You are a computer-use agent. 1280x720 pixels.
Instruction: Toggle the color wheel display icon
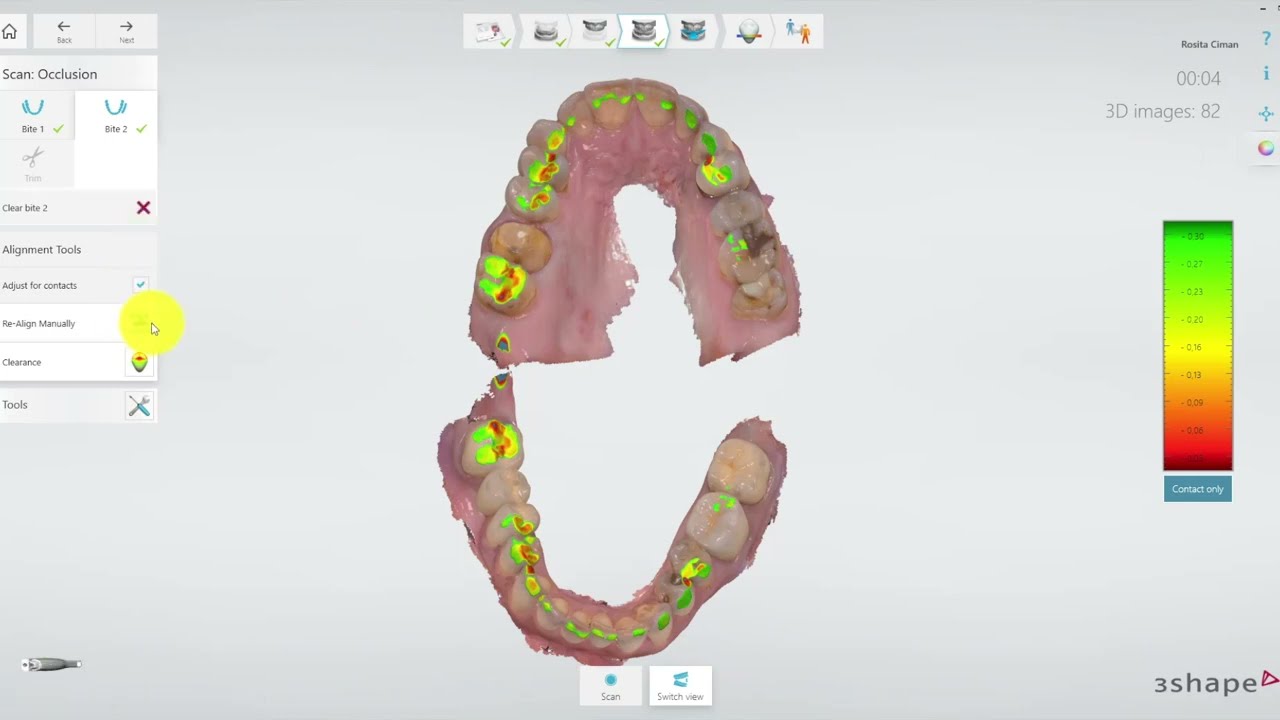[1266, 148]
